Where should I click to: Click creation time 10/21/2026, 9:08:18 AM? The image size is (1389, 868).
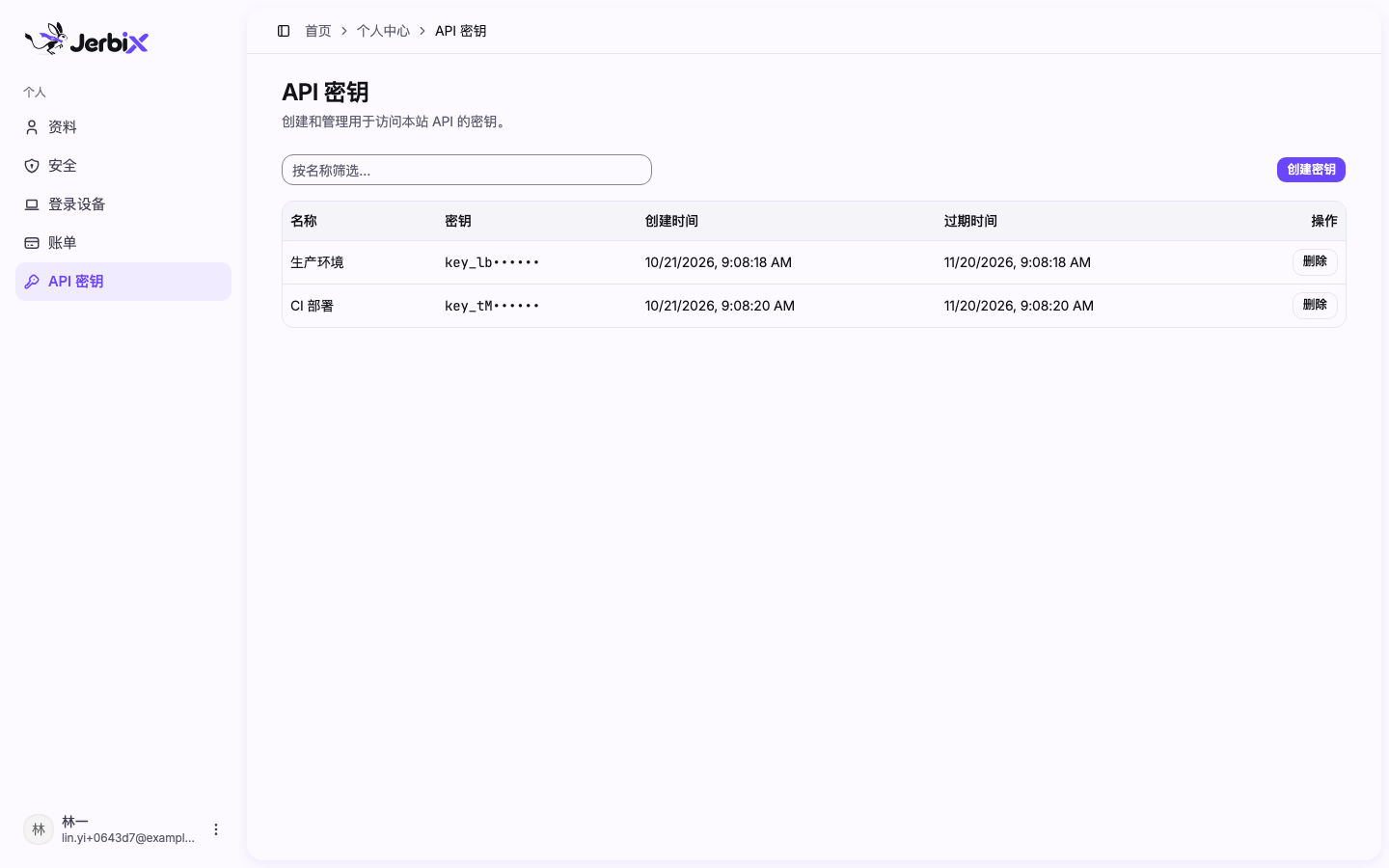click(x=719, y=262)
